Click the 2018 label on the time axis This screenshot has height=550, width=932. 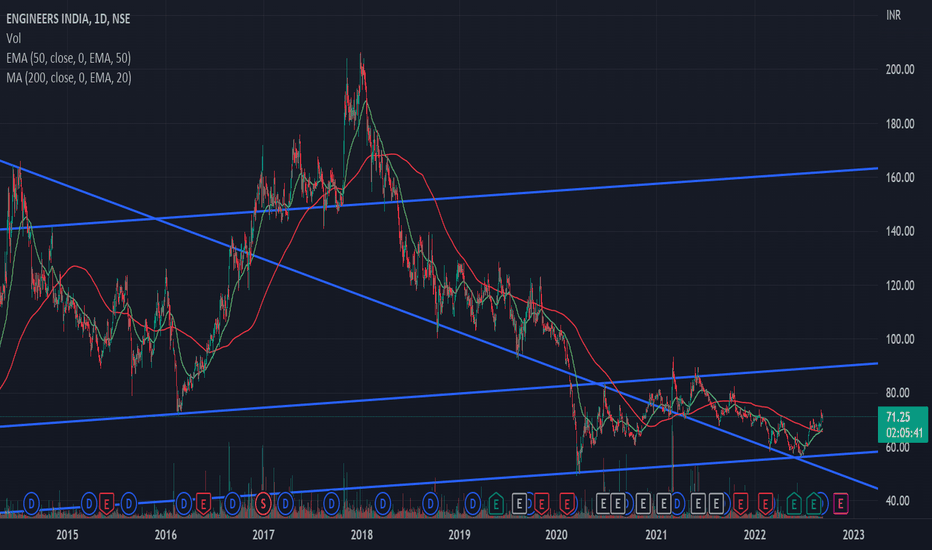point(361,535)
